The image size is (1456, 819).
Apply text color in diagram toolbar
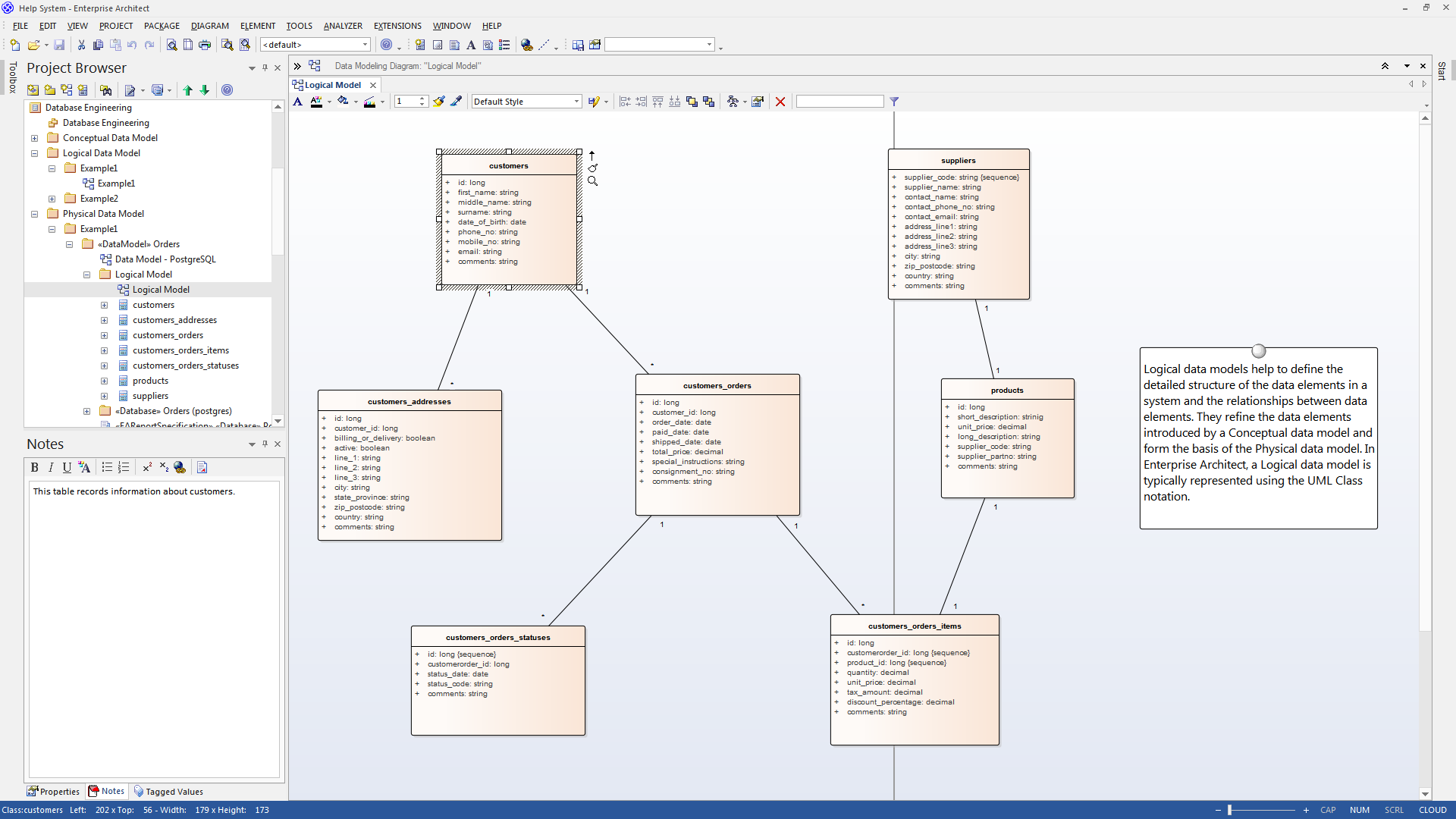coord(317,102)
